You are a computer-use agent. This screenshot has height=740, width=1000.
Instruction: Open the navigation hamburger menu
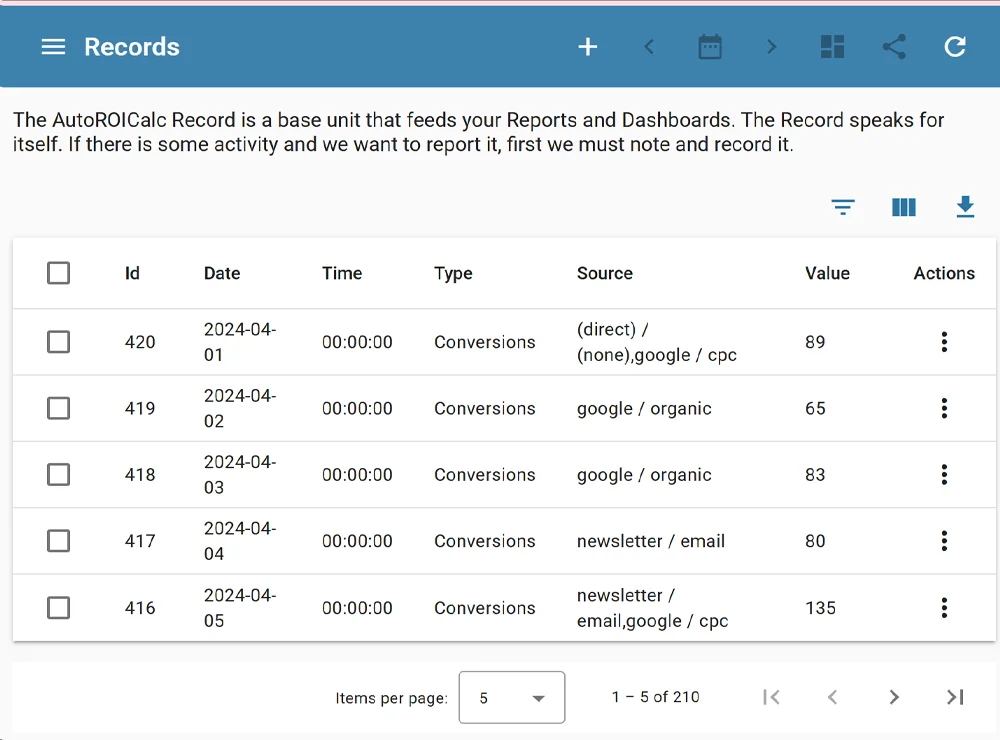pos(53,46)
